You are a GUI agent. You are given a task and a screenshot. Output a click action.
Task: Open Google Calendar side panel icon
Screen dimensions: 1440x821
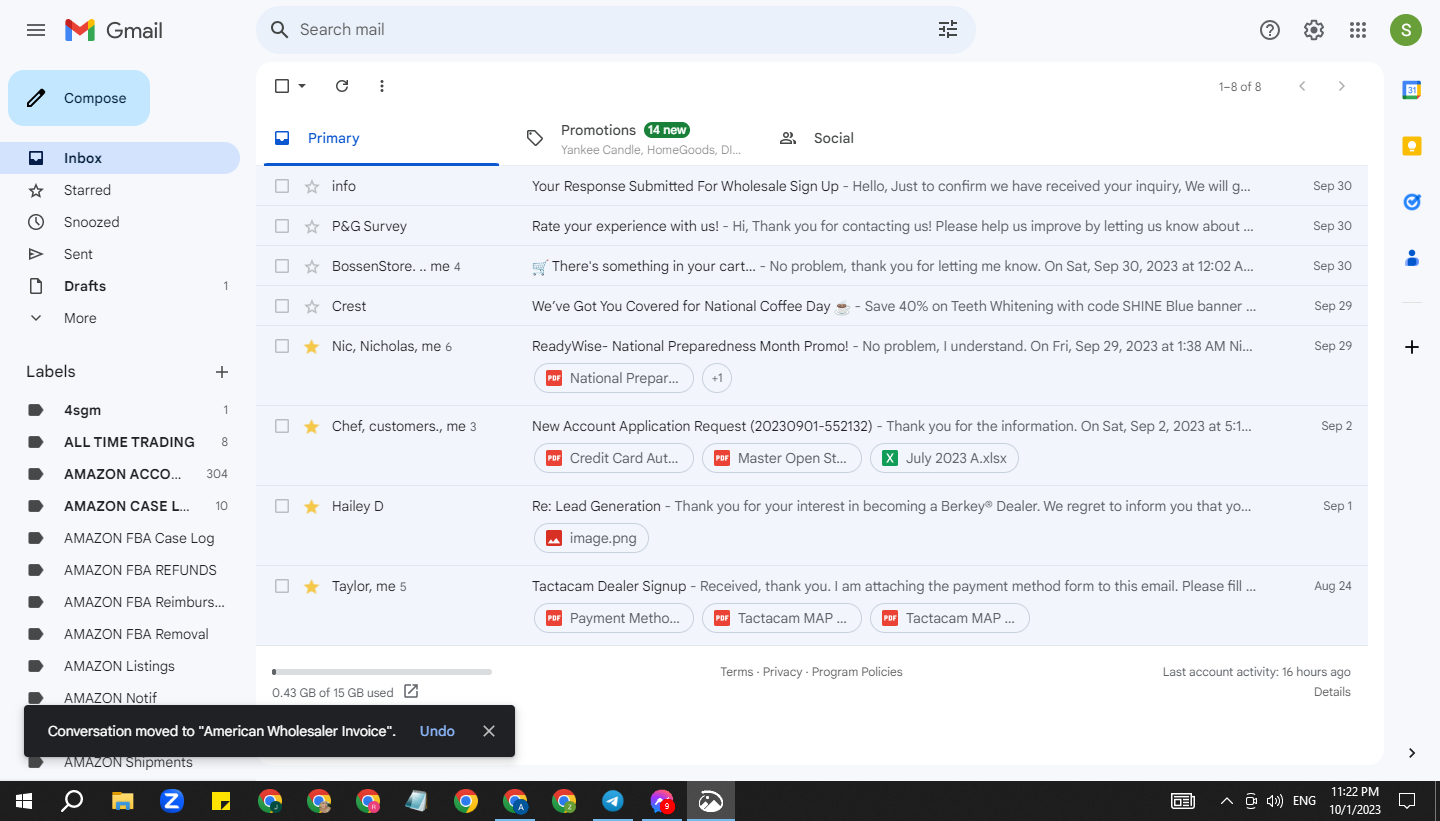1412,90
